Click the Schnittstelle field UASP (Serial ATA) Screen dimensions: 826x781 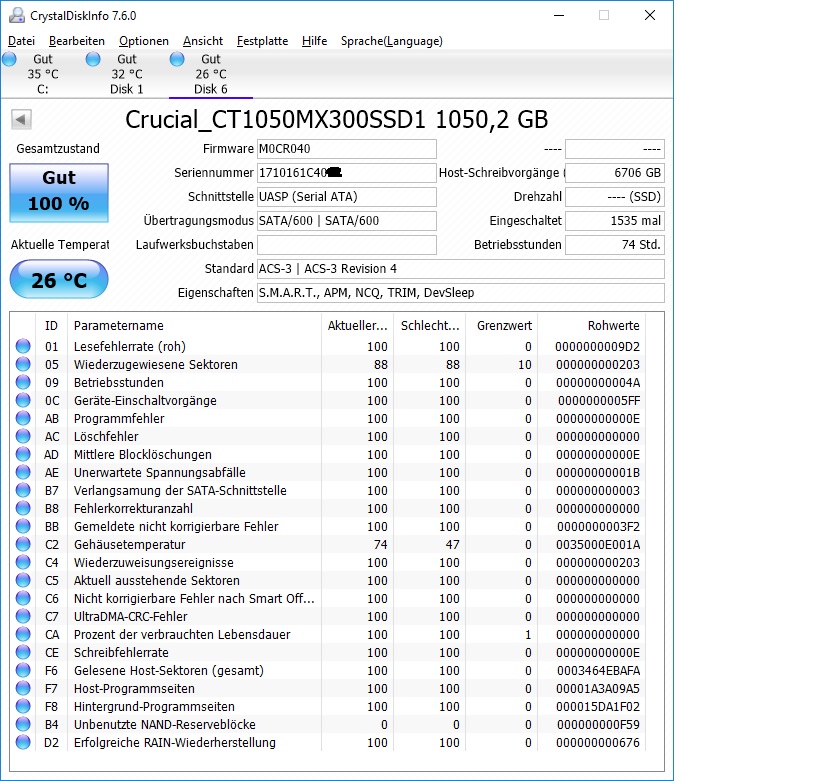pyautogui.click(x=347, y=196)
